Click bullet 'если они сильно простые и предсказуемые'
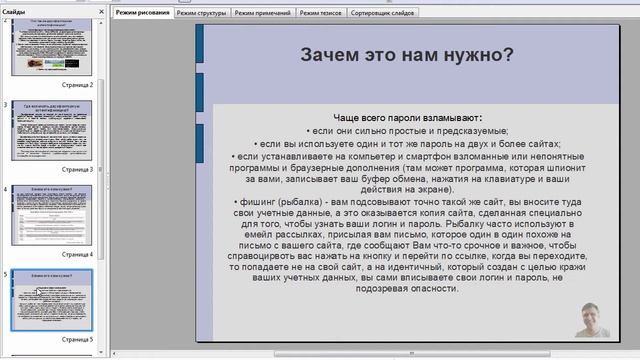Screen dimensions: 640x360 pos(407,131)
